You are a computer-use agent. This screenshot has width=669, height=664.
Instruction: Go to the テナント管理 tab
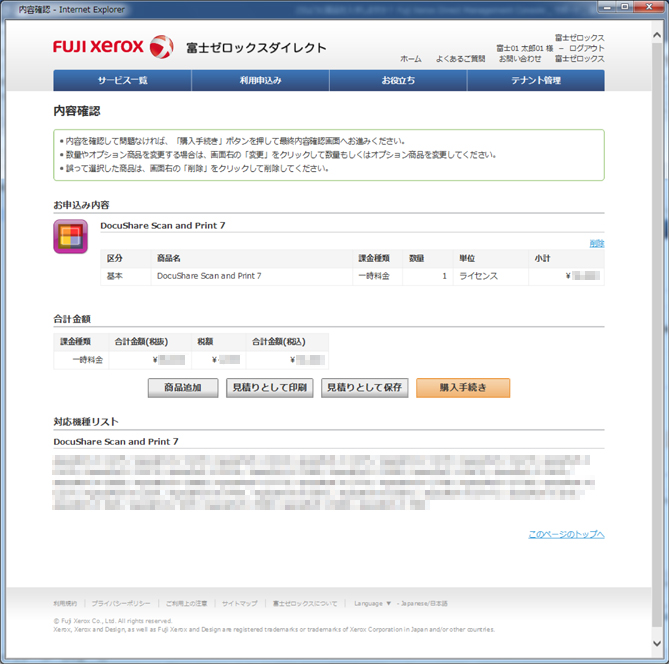(535, 80)
